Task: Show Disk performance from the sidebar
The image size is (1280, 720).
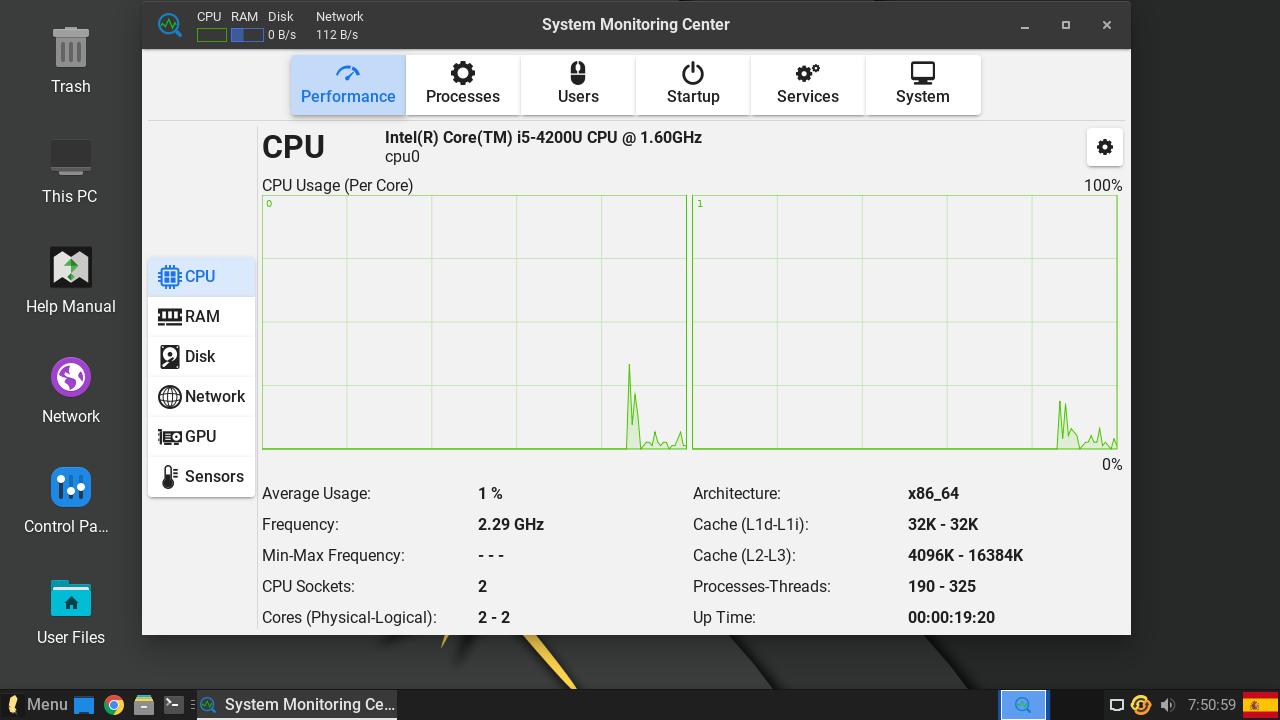Action: (201, 356)
